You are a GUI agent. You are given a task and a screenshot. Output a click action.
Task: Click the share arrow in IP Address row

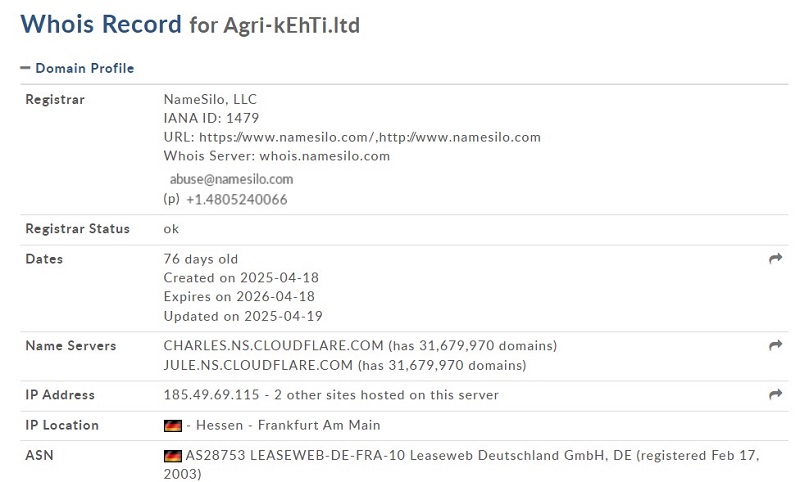776,394
